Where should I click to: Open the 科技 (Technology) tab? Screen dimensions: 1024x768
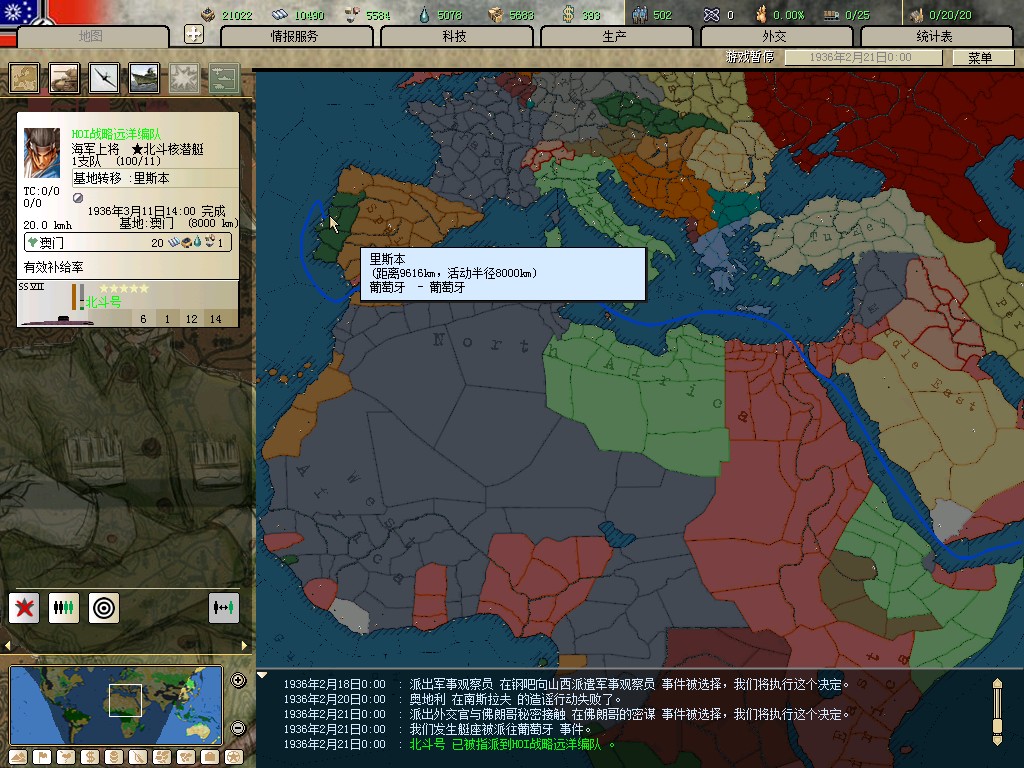coord(454,36)
